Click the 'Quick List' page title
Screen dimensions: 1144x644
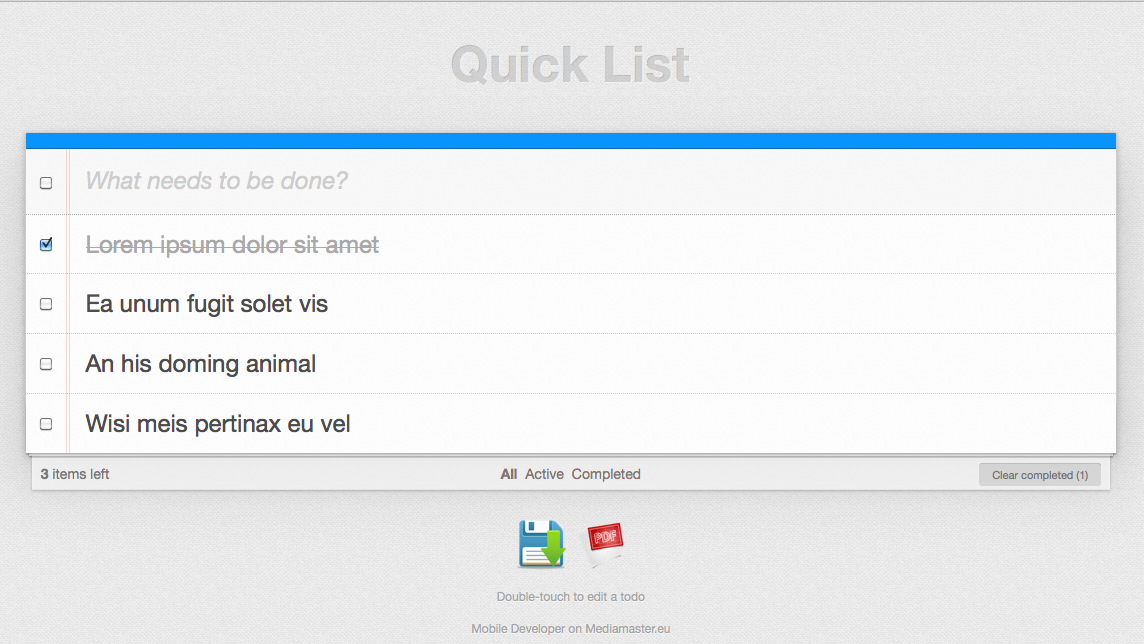570,66
